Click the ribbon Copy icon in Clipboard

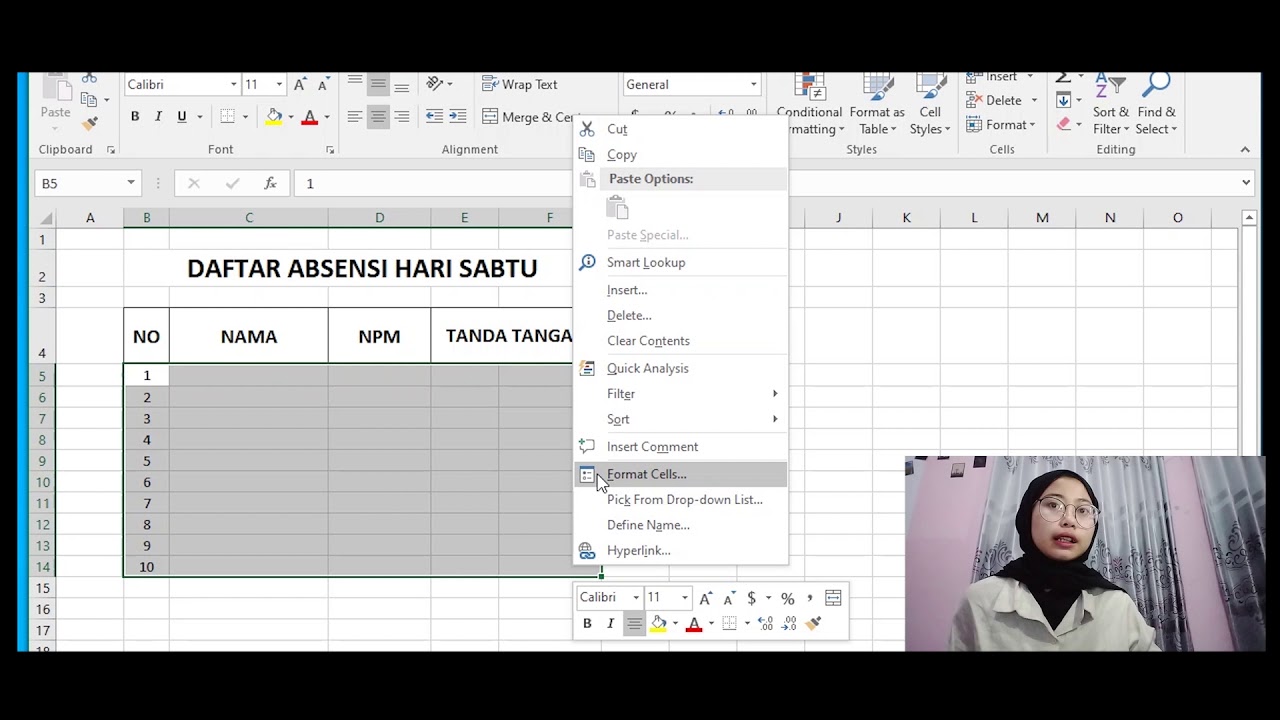[x=90, y=99]
